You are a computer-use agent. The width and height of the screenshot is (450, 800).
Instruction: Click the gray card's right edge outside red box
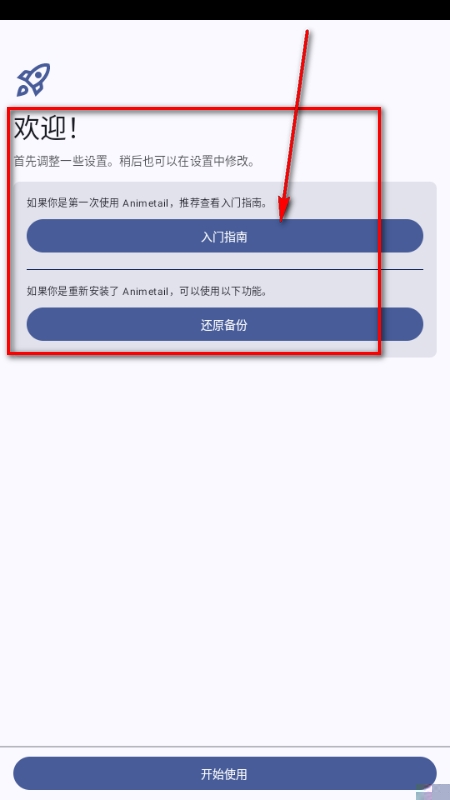point(409,269)
